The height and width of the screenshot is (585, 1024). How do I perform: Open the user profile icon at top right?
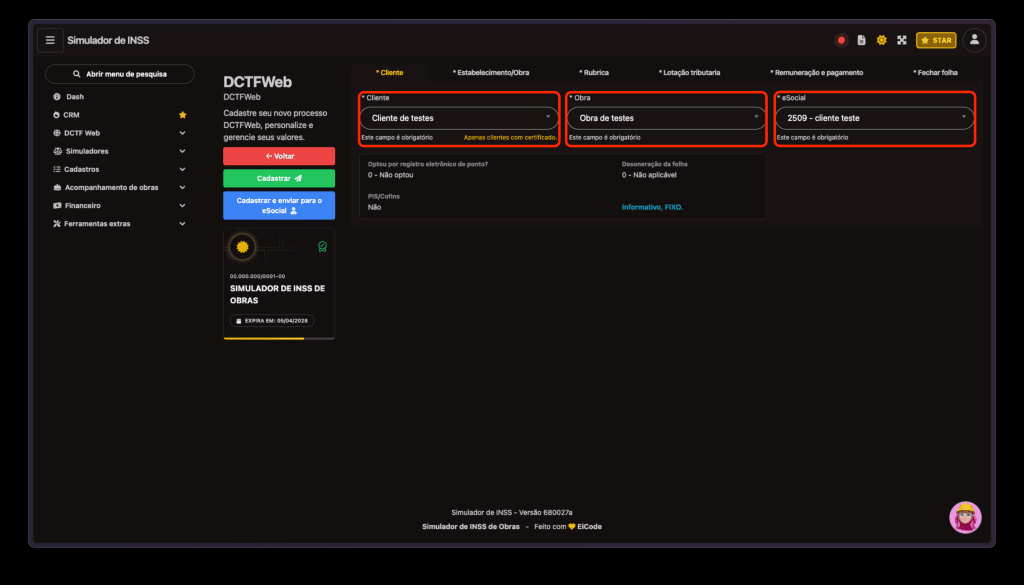coord(974,40)
